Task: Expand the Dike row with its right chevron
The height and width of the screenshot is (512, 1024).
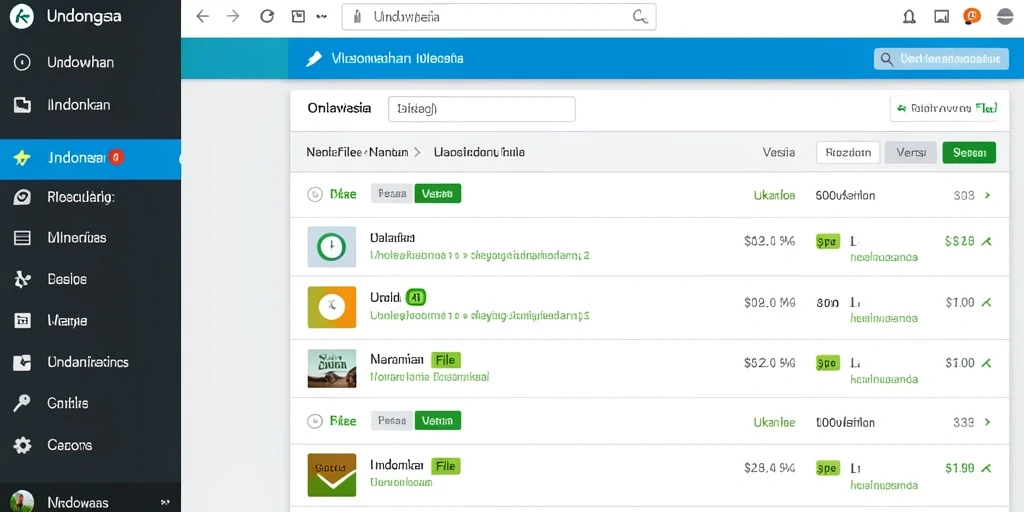Action: click(987, 195)
